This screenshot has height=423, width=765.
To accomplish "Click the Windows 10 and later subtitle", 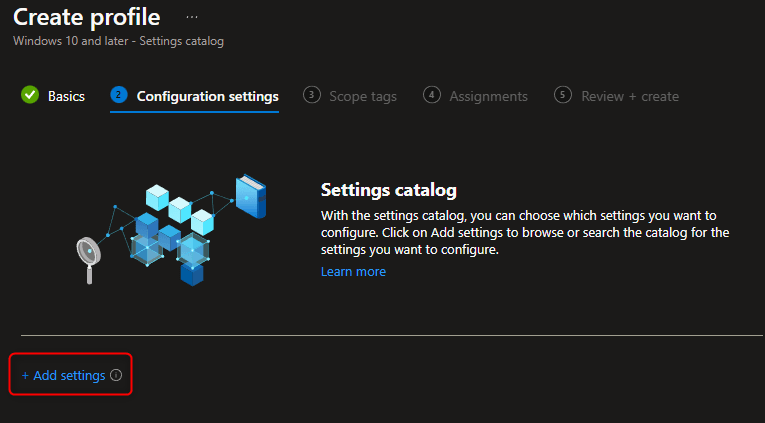I will coord(119,41).
